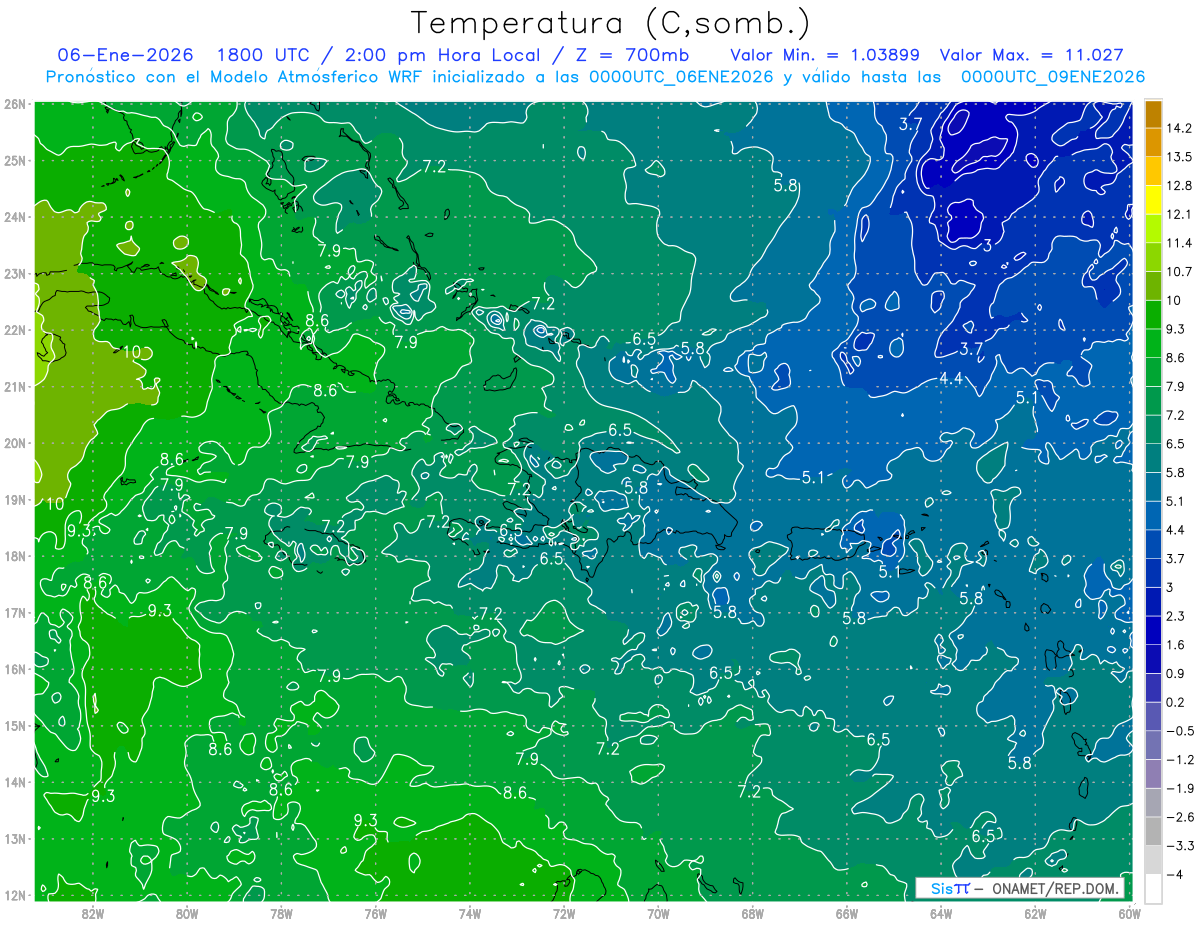Click the legend value '2.3'
This screenshot has width=1200, height=927.
click(x=1175, y=616)
